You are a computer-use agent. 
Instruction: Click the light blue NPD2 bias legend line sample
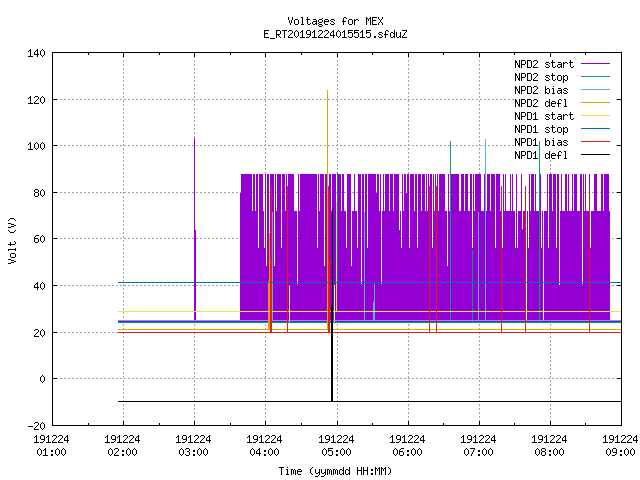(595, 89)
